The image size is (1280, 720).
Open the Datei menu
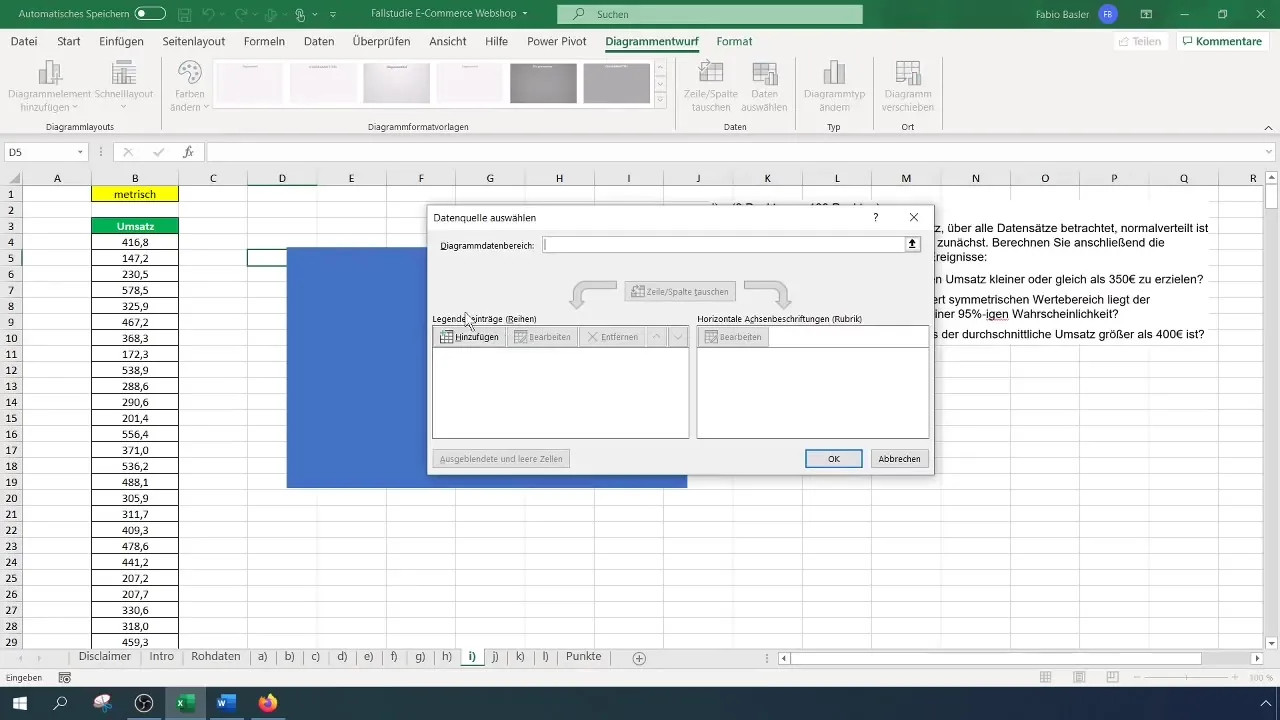[x=24, y=41]
